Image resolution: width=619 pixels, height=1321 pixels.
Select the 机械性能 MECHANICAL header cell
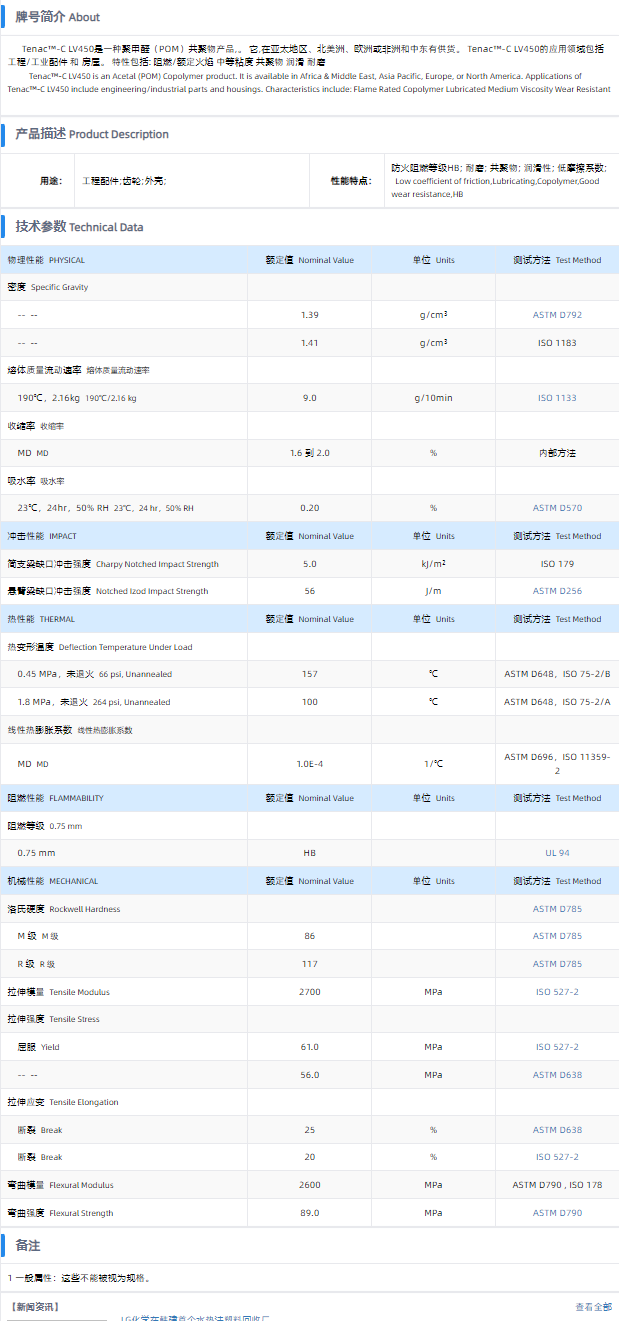124,881
